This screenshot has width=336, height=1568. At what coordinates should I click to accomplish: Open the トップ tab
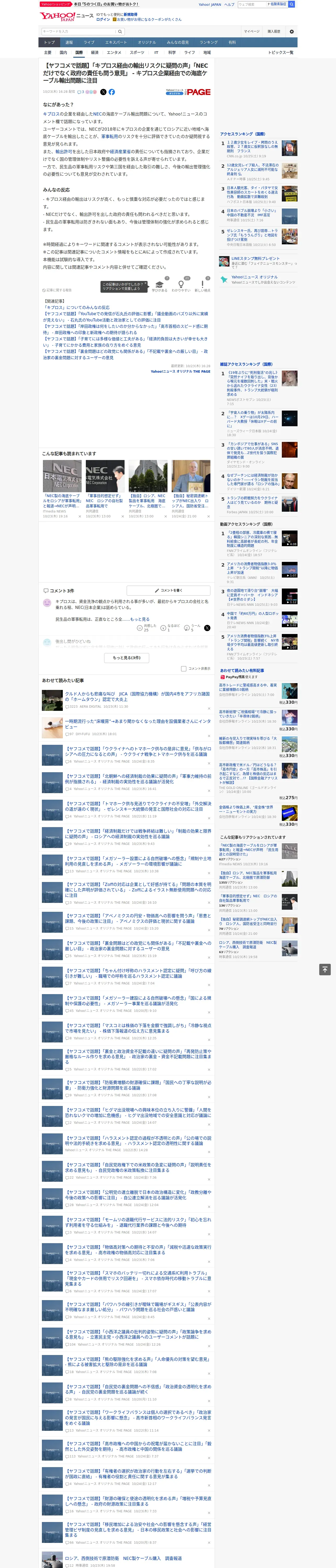point(49,43)
